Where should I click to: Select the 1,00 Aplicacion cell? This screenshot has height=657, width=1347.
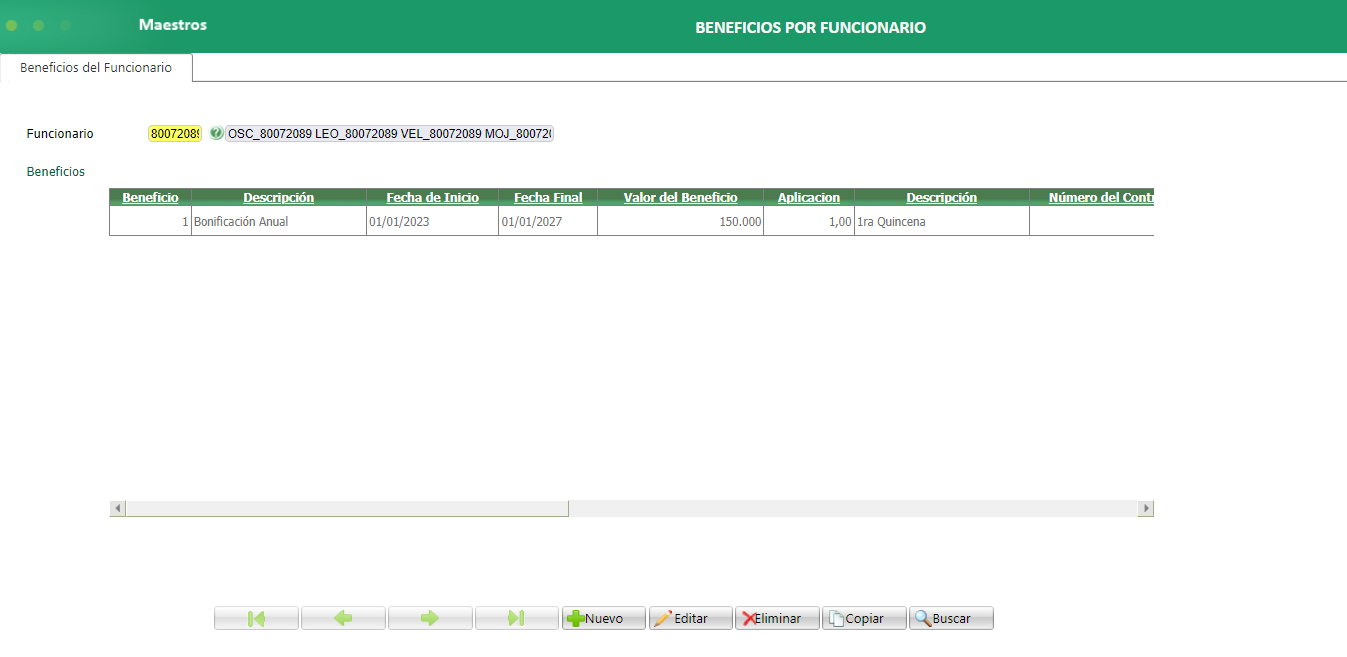point(809,221)
